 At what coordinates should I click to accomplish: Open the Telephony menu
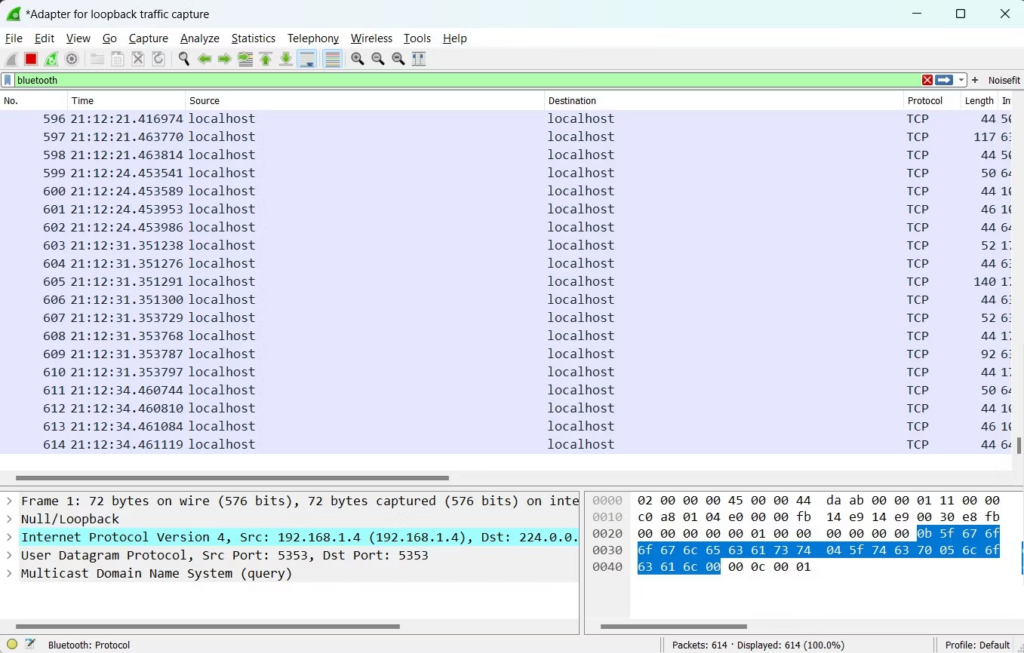point(313,38)
